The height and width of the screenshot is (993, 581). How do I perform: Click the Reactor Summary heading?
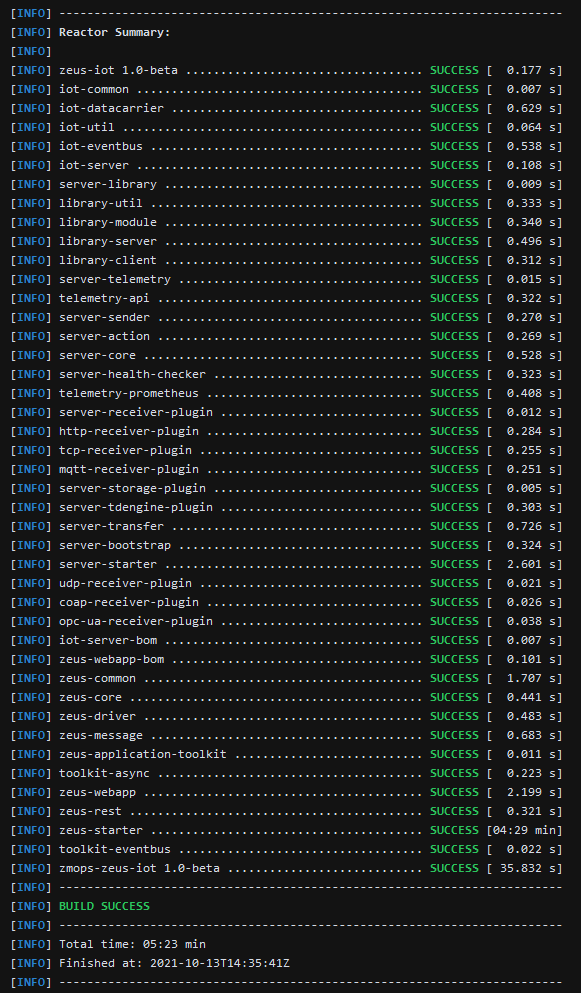click(x=115, y=32)
